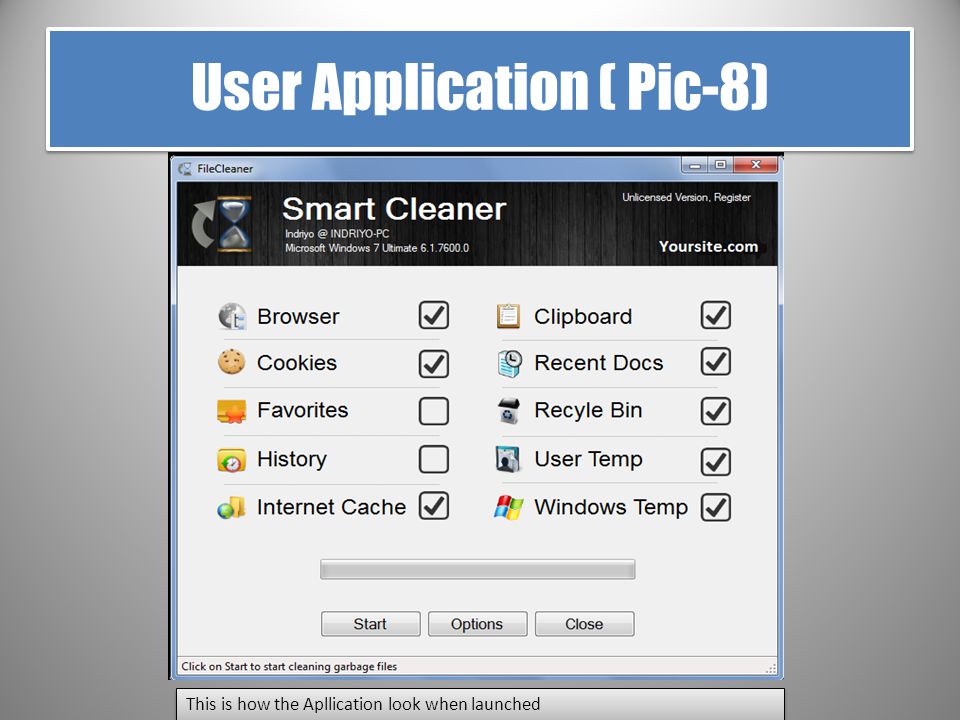Click the window resize grip in status bar
Viewport: 960px width, 720px height.
[x=771, y=668]
